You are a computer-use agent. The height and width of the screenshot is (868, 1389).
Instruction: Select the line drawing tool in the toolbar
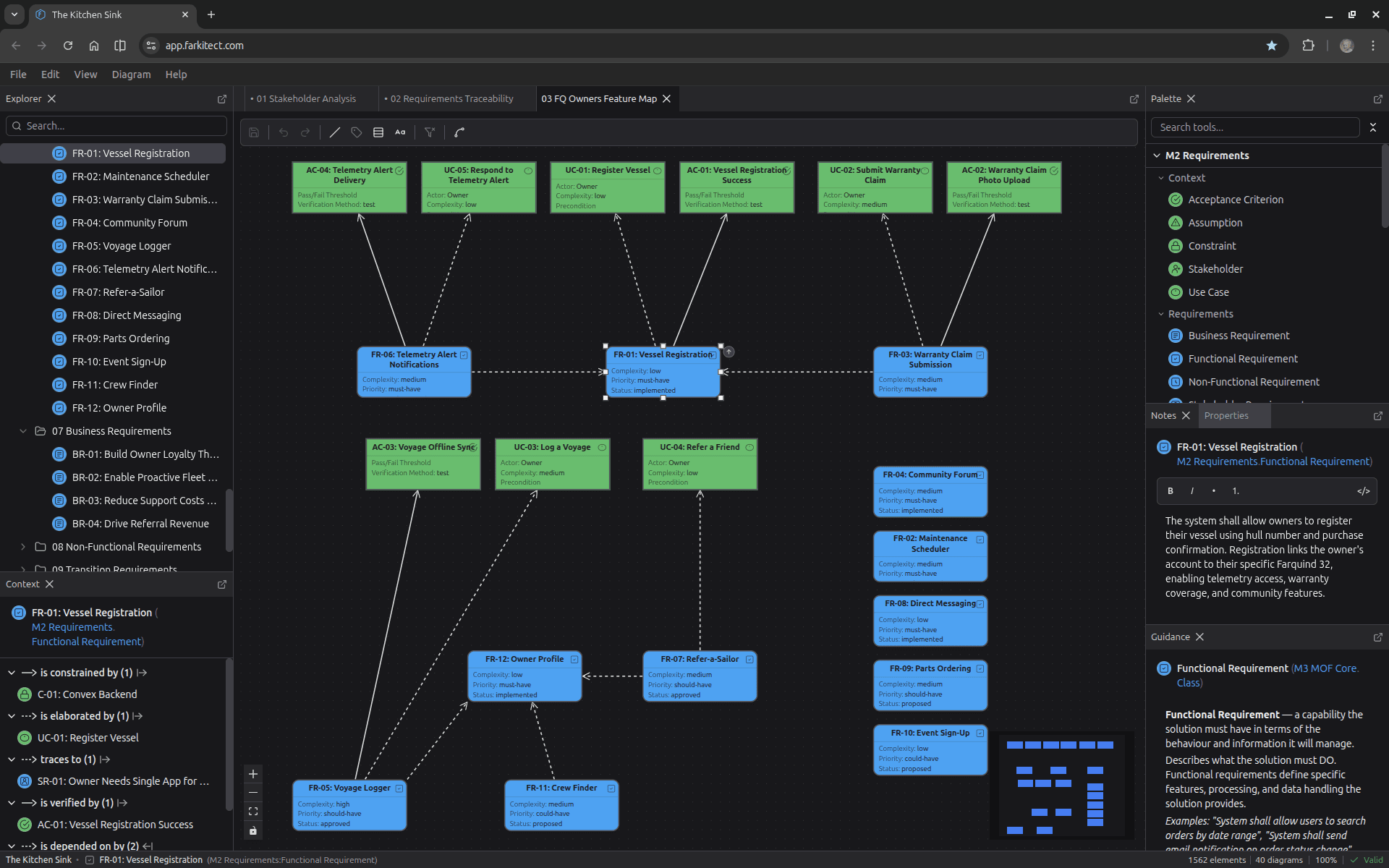334,132
